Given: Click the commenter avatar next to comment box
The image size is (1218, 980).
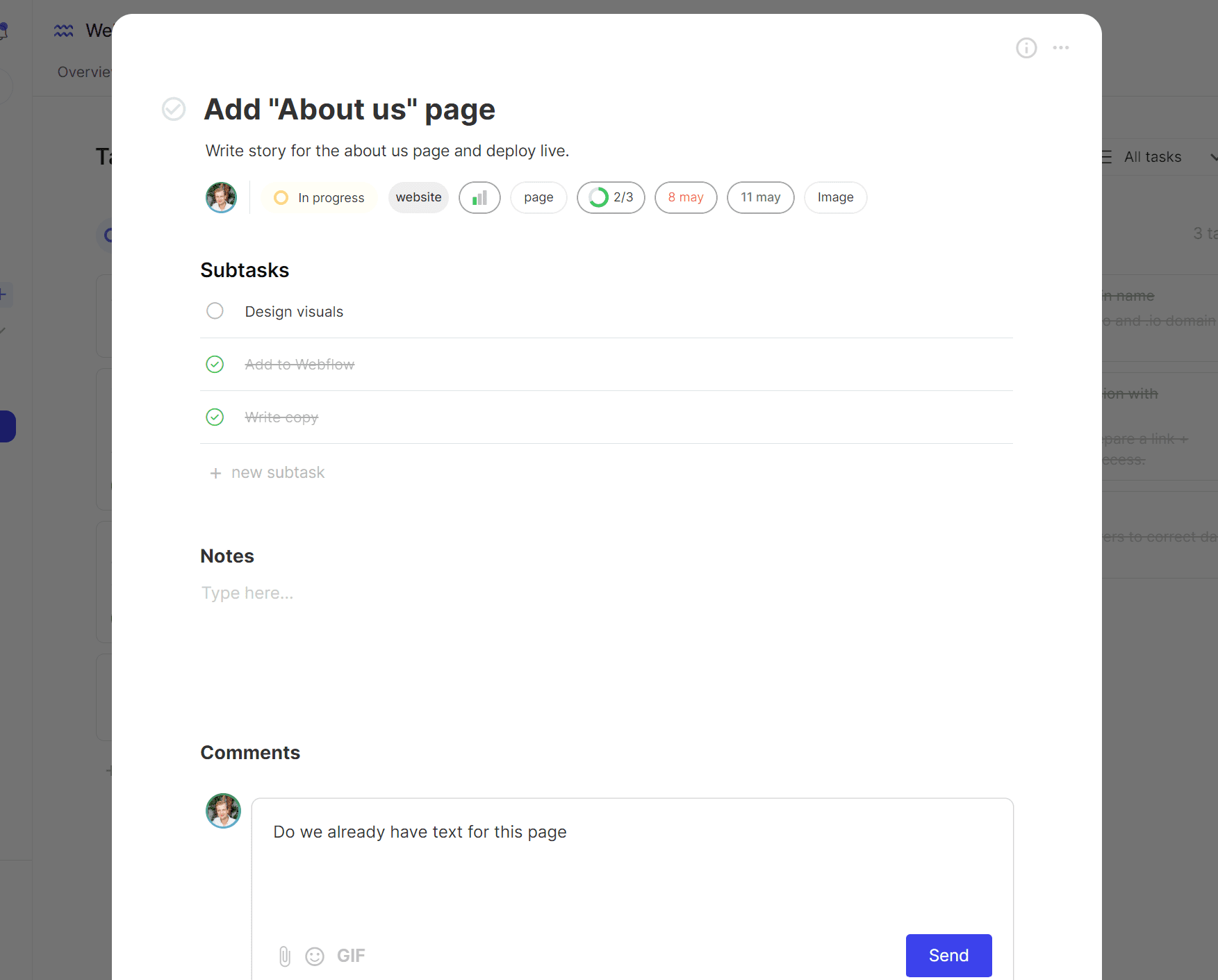Looking at the screenshot, I should (223, 811).
